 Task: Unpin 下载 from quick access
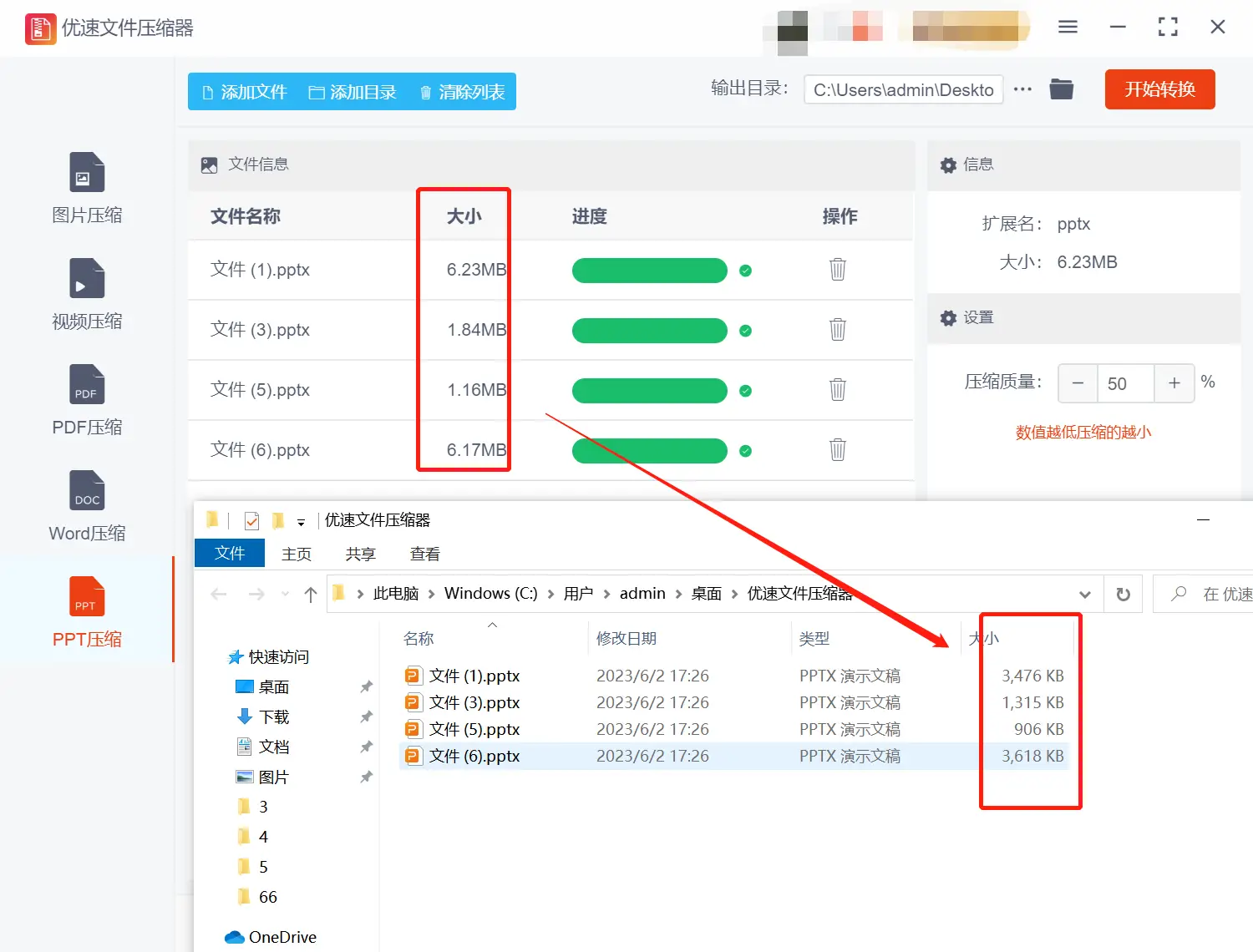point(366,717)
